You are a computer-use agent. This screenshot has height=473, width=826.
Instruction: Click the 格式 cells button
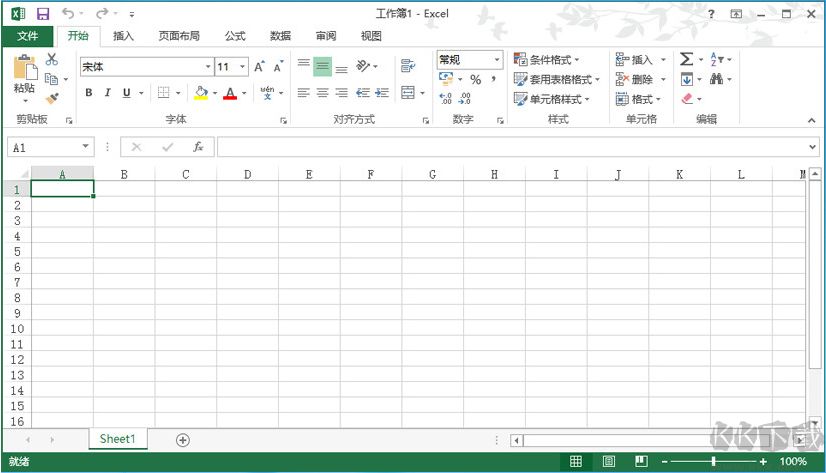coord(638,99)
